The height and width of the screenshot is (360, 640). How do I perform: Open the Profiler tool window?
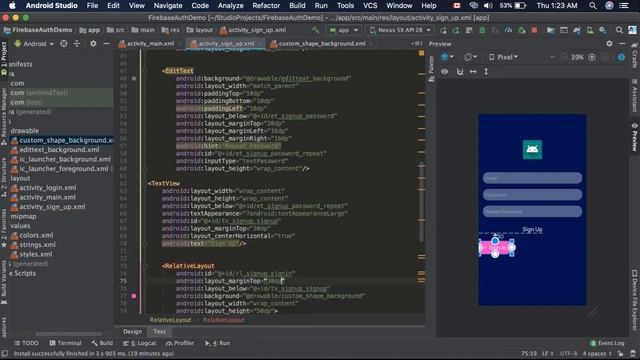180,343
